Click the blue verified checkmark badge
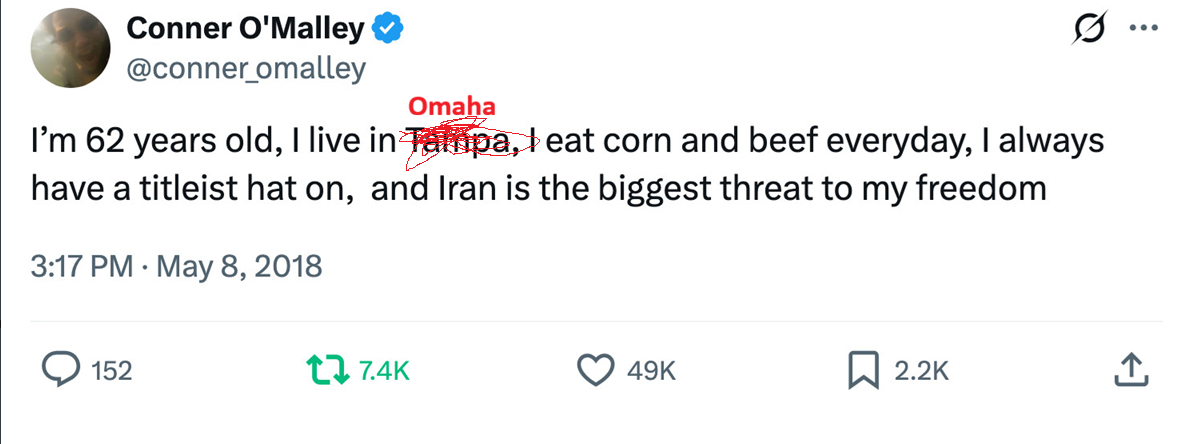Screen dimensions: 1191x444 click(388, 31)
